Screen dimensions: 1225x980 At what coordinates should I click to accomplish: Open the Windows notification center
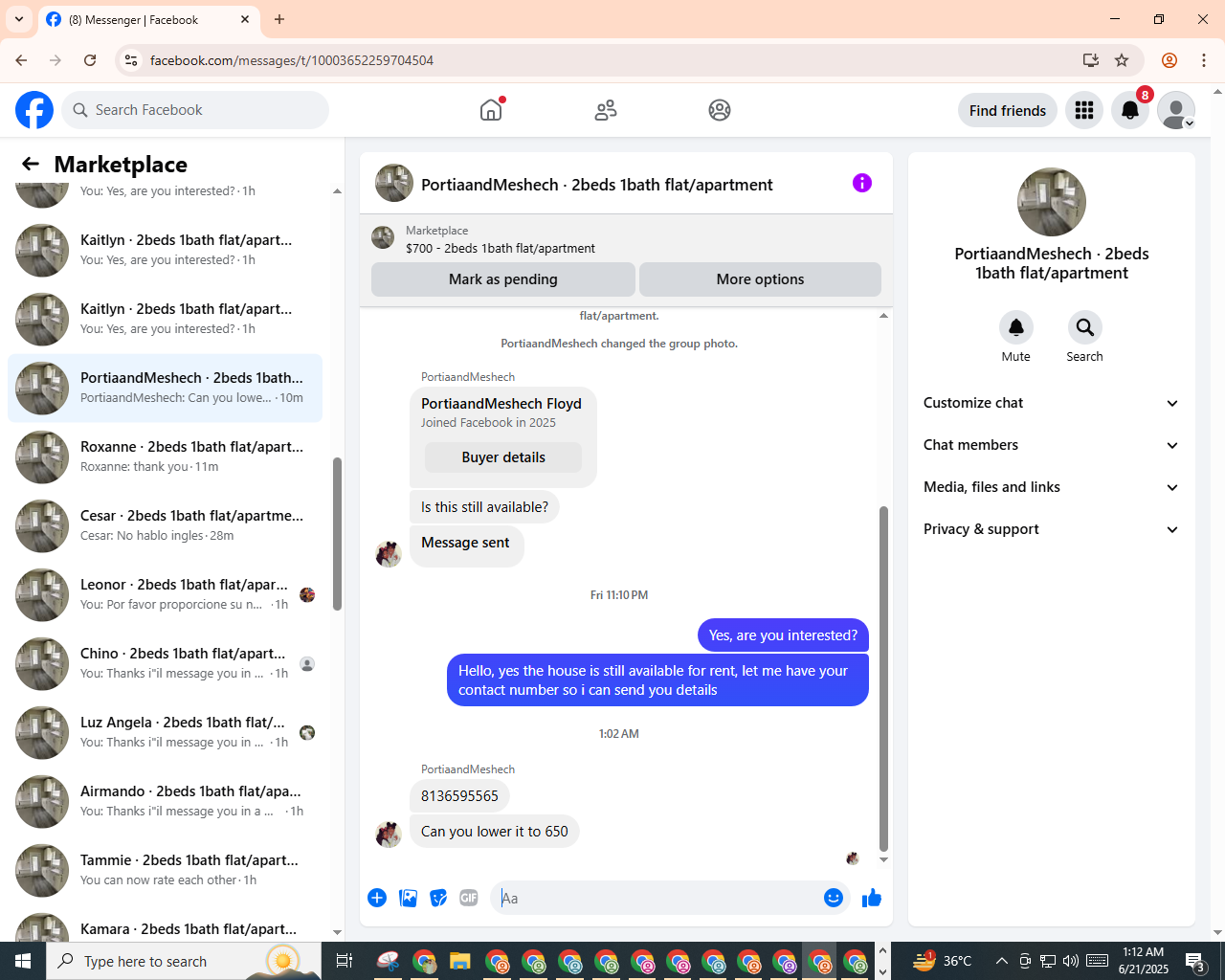(x=1195, y=961)
